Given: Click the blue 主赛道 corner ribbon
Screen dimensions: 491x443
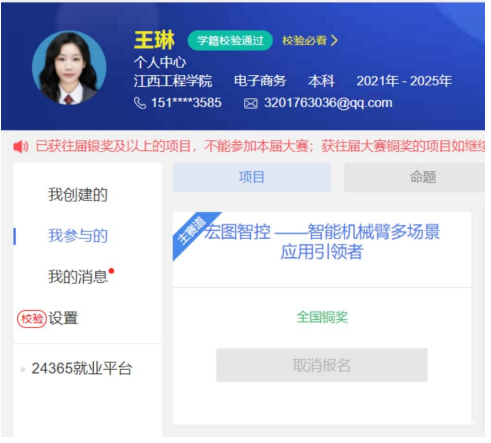Looking at the screenshot, I should pyautogui.click(x=192, y=231).
